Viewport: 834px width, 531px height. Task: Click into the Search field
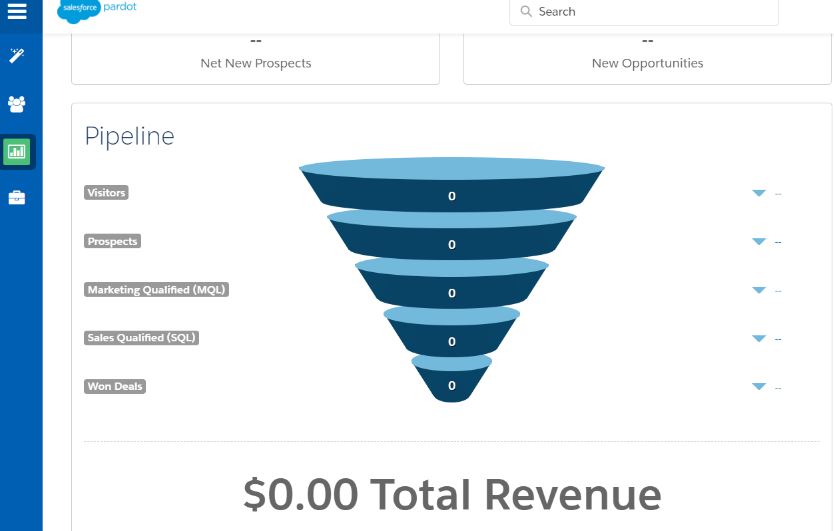[x=644, y=12]
